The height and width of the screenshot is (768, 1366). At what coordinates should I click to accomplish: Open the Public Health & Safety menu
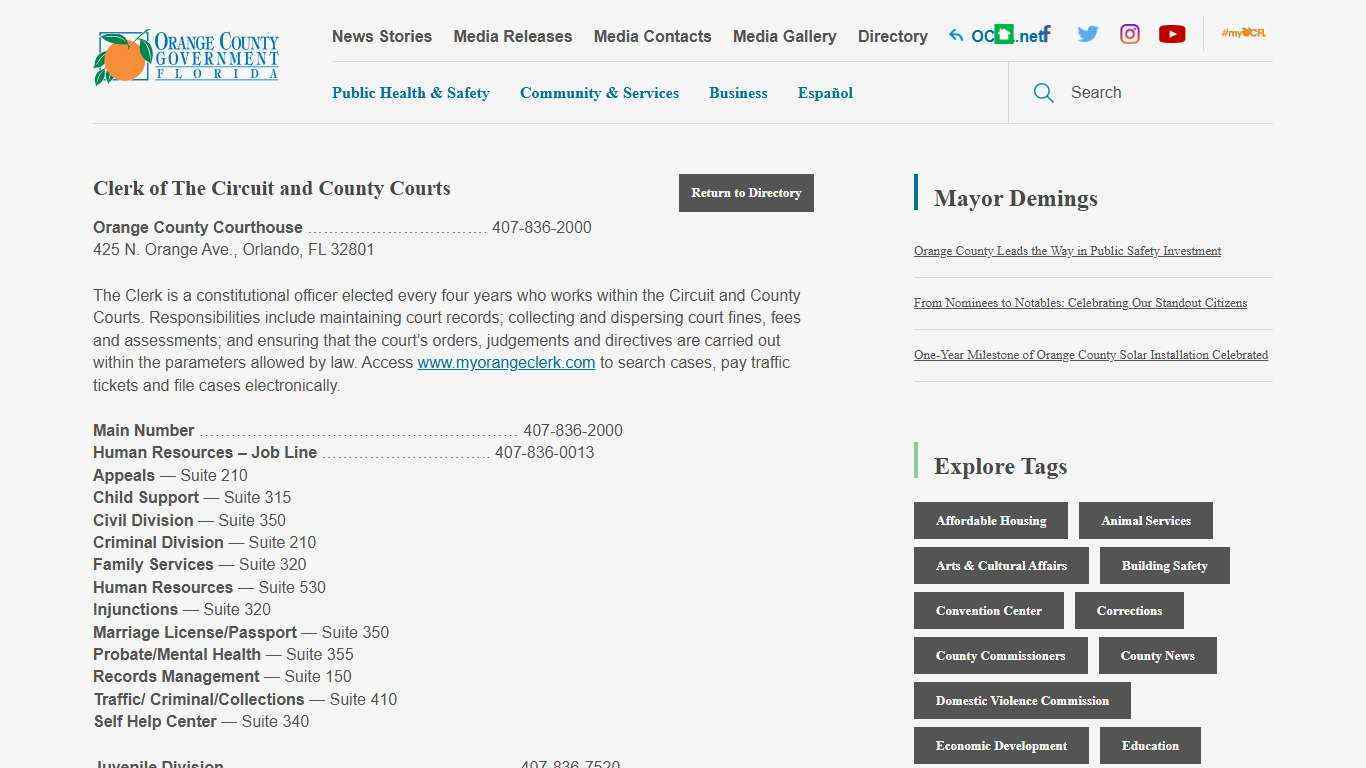pos(410,93)
